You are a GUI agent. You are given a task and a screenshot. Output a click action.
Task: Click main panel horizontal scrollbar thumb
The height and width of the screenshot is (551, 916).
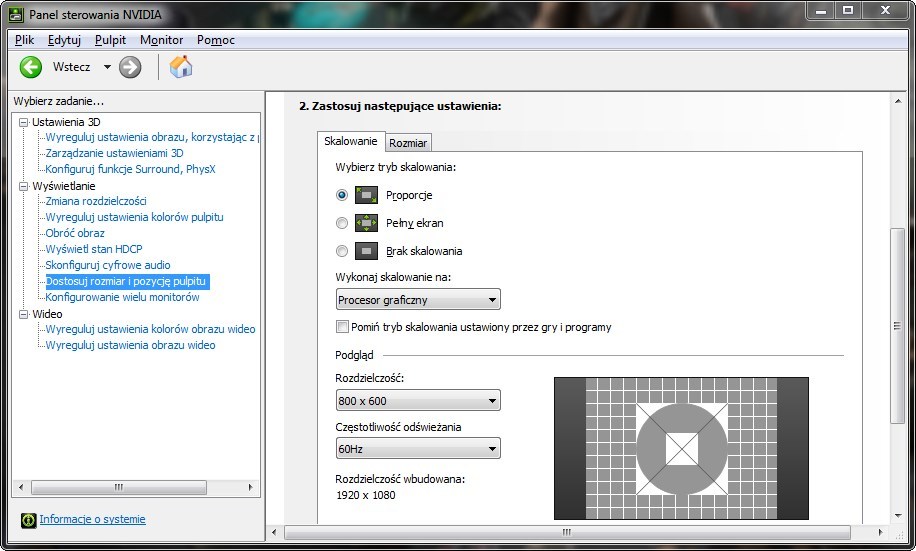click(567, 532)
